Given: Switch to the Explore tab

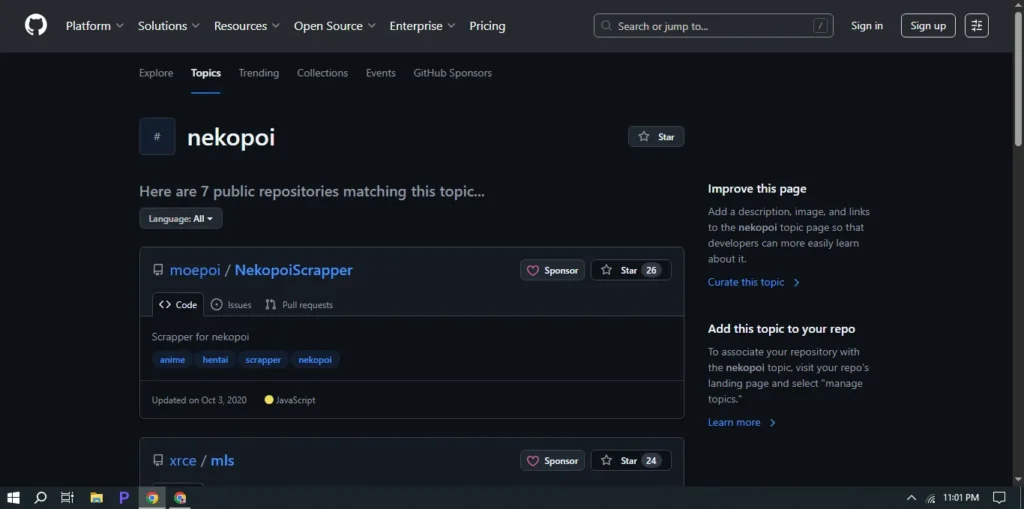Looking at the screenshot, I should (156, 73).
